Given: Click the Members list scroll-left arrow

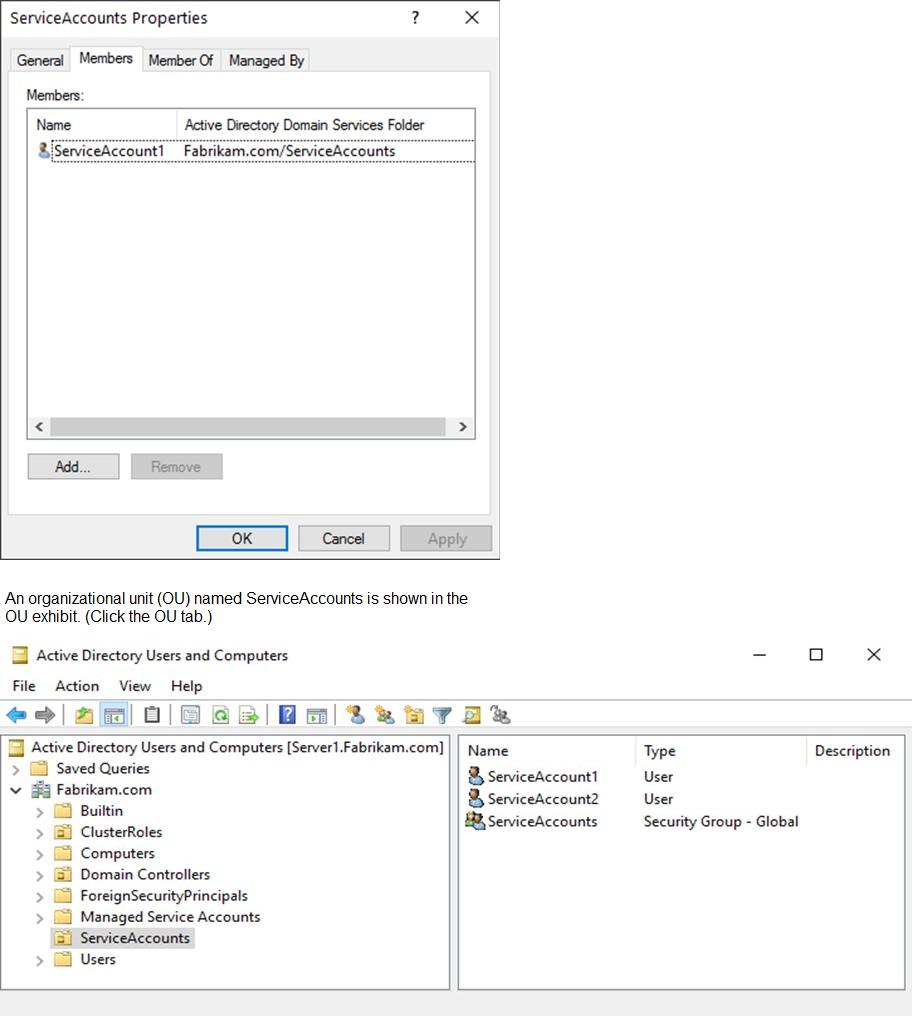Looking at the screenshot, I should tap(39, 427).
